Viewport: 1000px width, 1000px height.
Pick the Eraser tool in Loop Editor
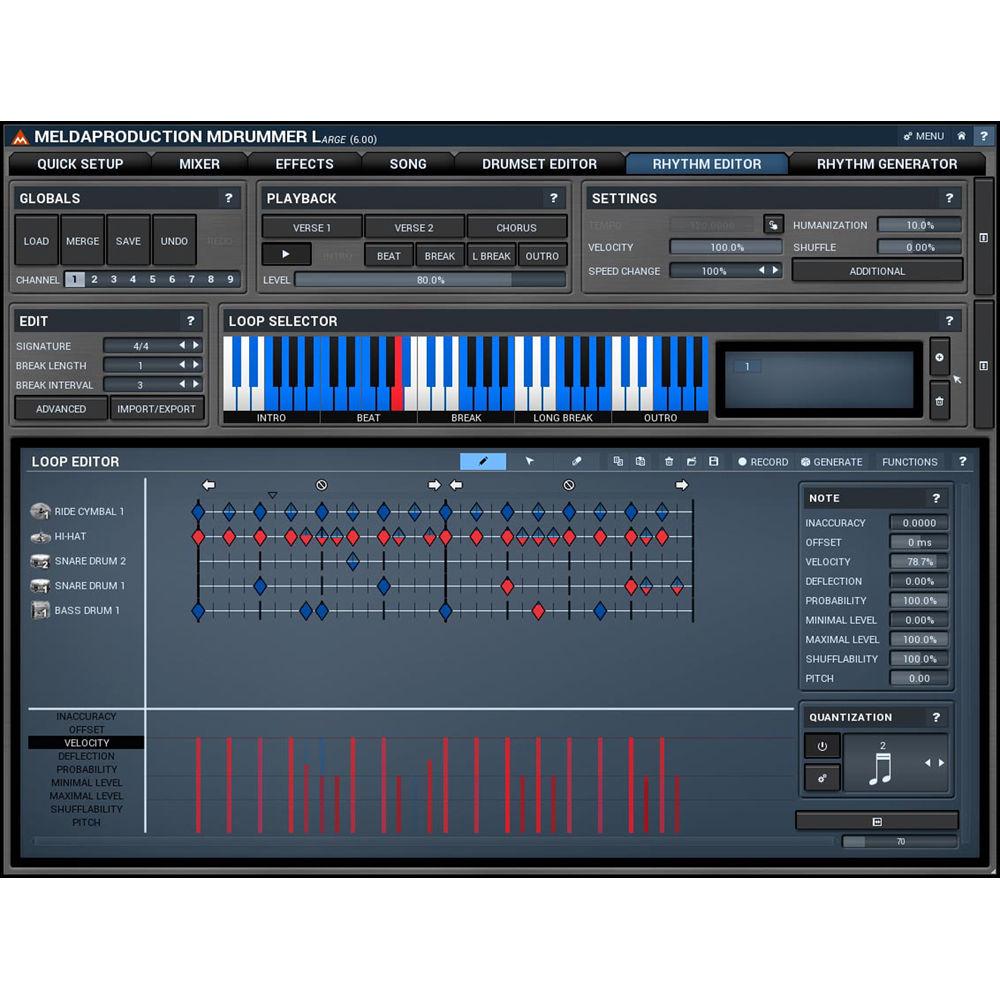tap(576, 461)
